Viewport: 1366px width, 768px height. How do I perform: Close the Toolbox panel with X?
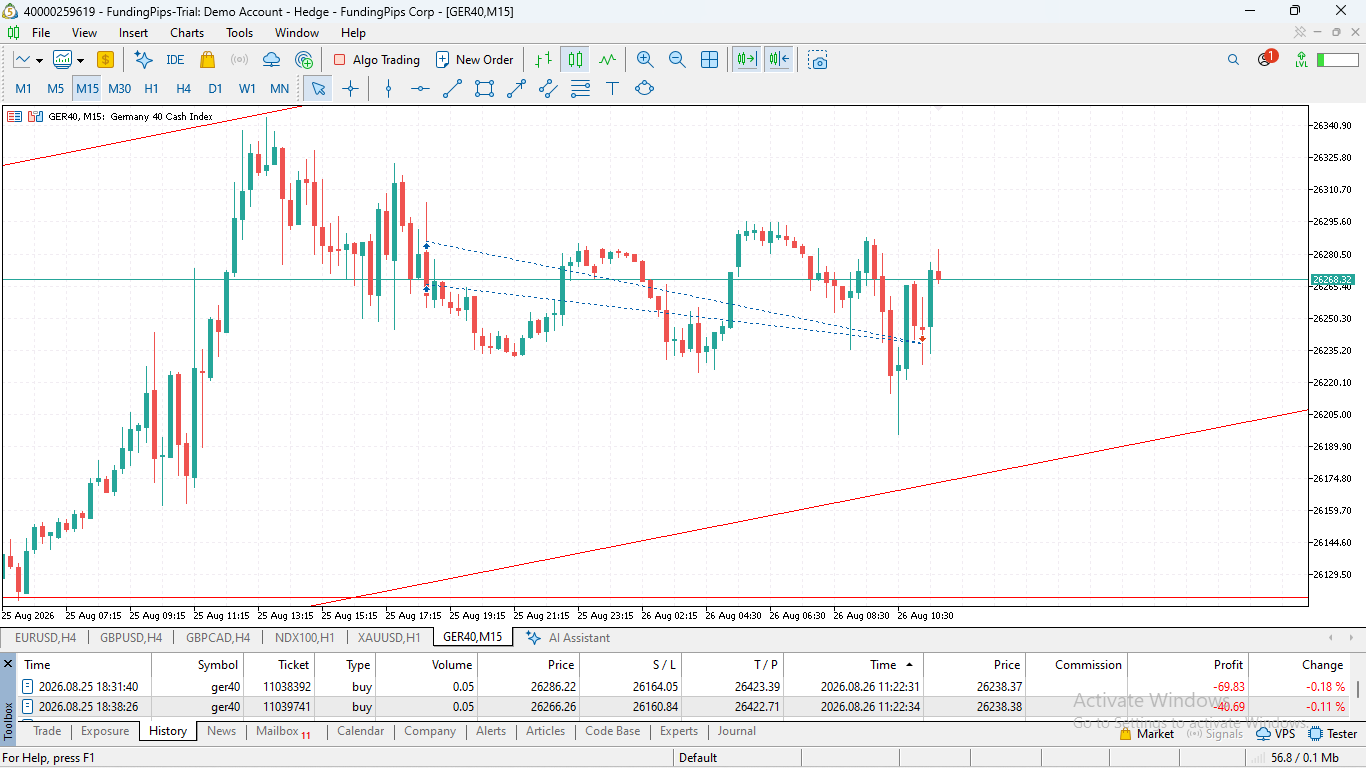point(9,664)
